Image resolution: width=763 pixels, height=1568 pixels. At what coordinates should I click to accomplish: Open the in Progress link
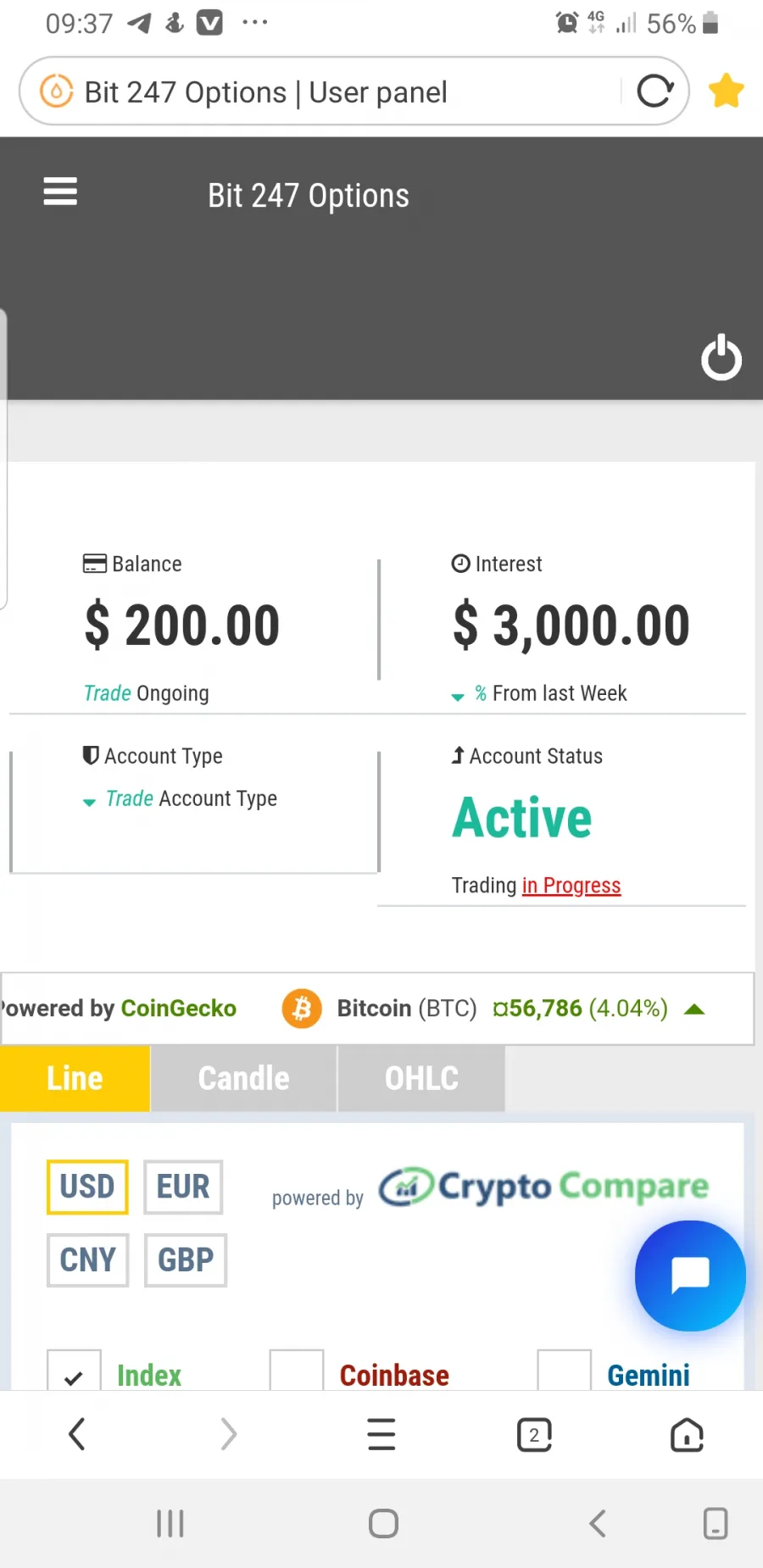[571, 886]
